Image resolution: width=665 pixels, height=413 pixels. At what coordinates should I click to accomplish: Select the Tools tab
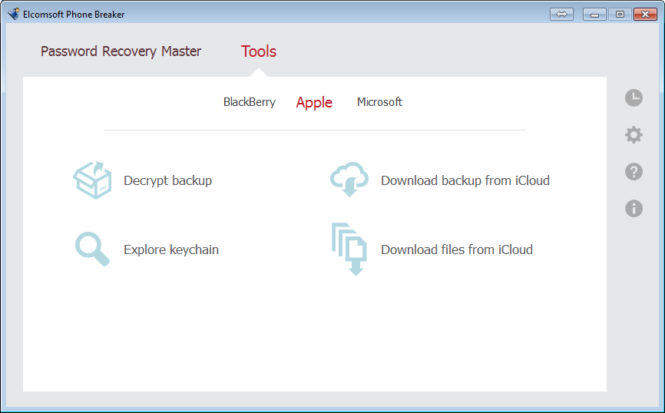tap(259, 51)
